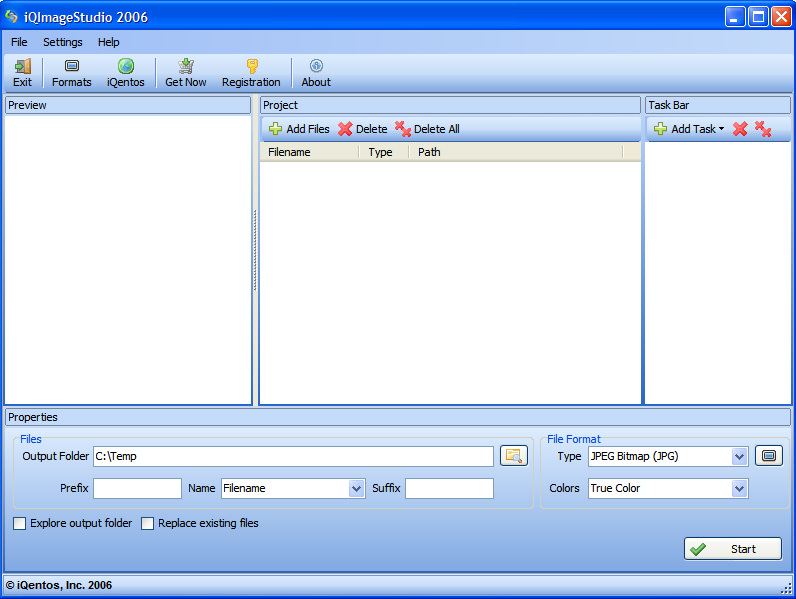This screenshot has height=599, width=796.
Task: Toggle Replace existing files checkbox
Action: [147, 523]
